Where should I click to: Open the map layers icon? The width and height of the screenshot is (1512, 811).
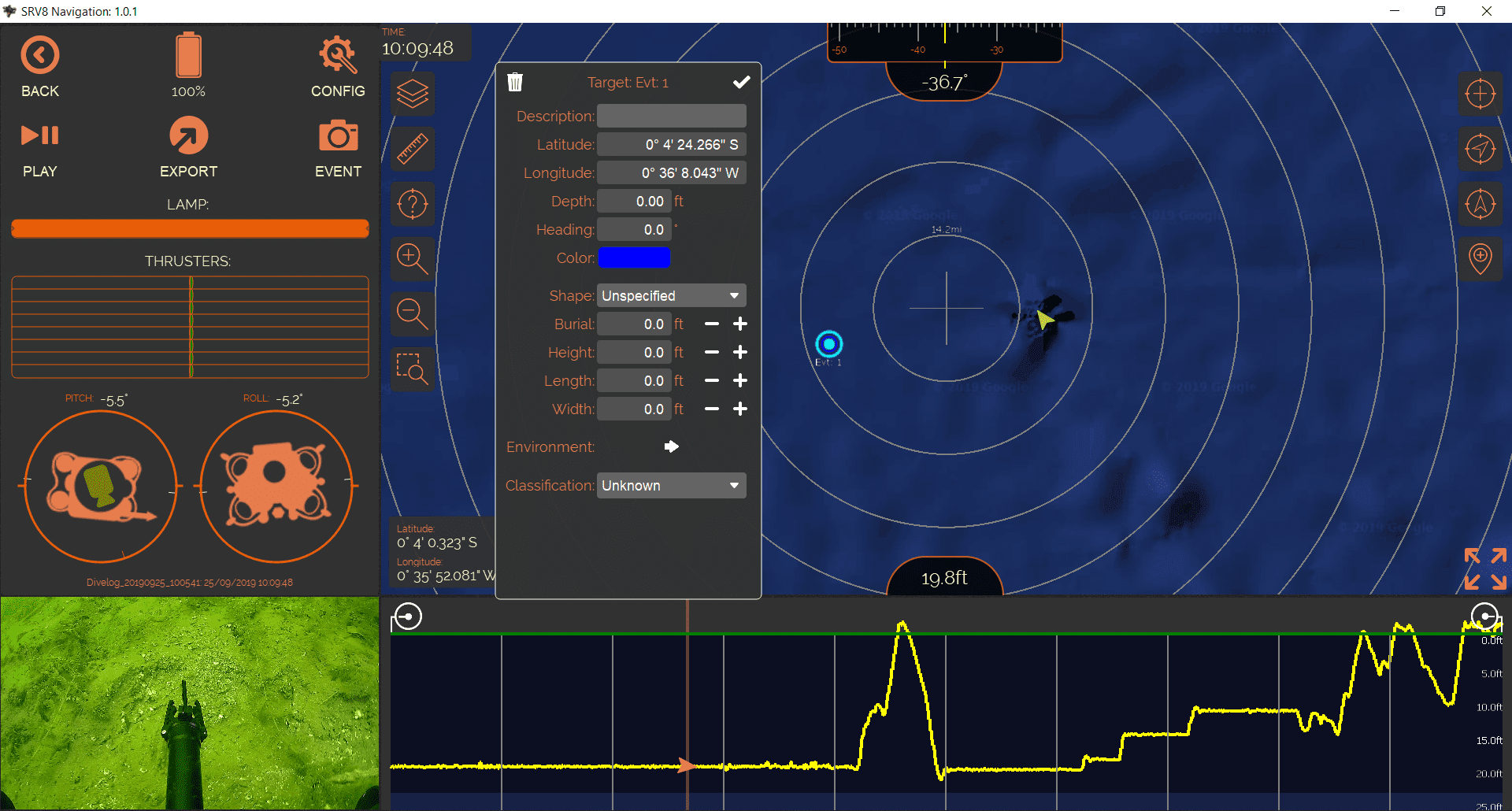[x=413, y=94]
